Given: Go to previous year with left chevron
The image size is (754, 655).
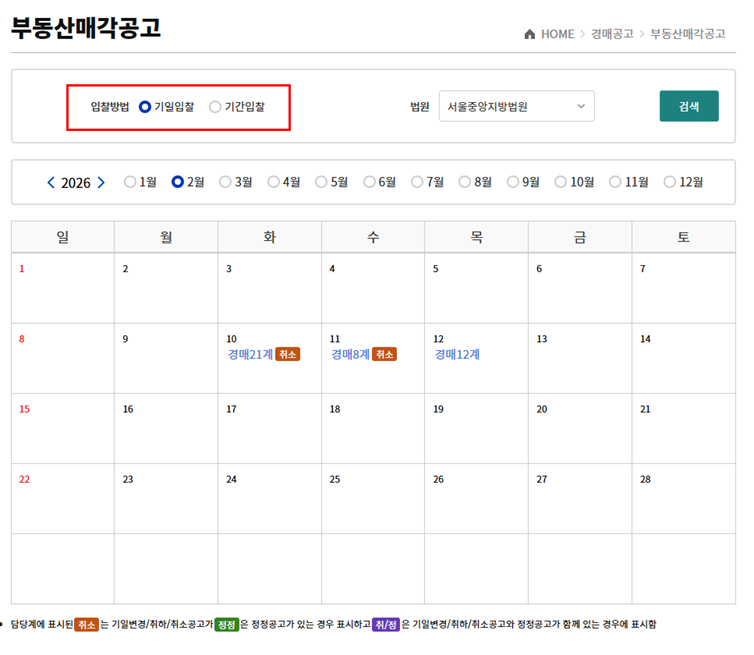Looking at the screenshot, I should point(51,183).
